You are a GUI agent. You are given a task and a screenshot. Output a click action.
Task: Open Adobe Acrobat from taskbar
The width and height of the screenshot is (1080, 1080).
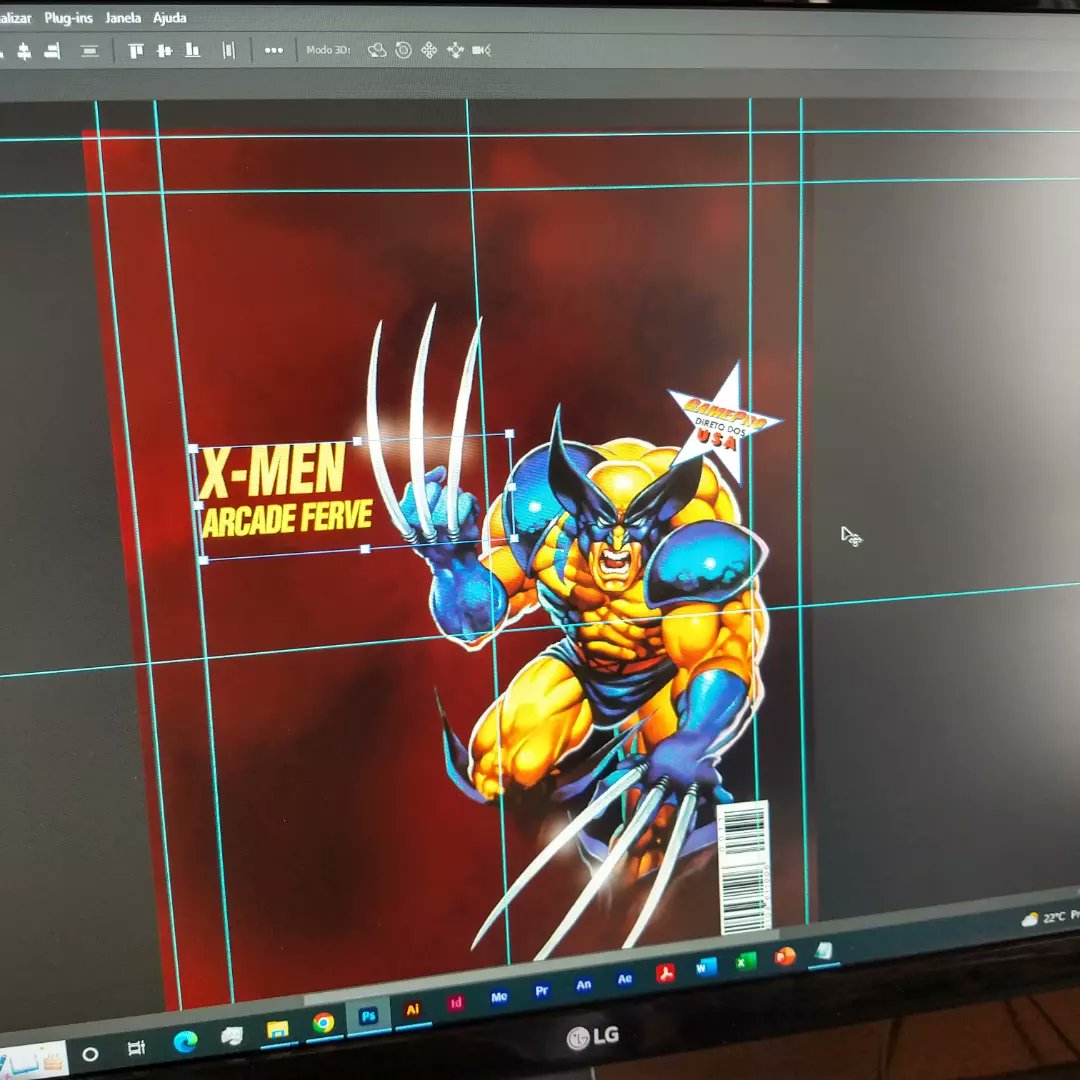pos(665,973)
